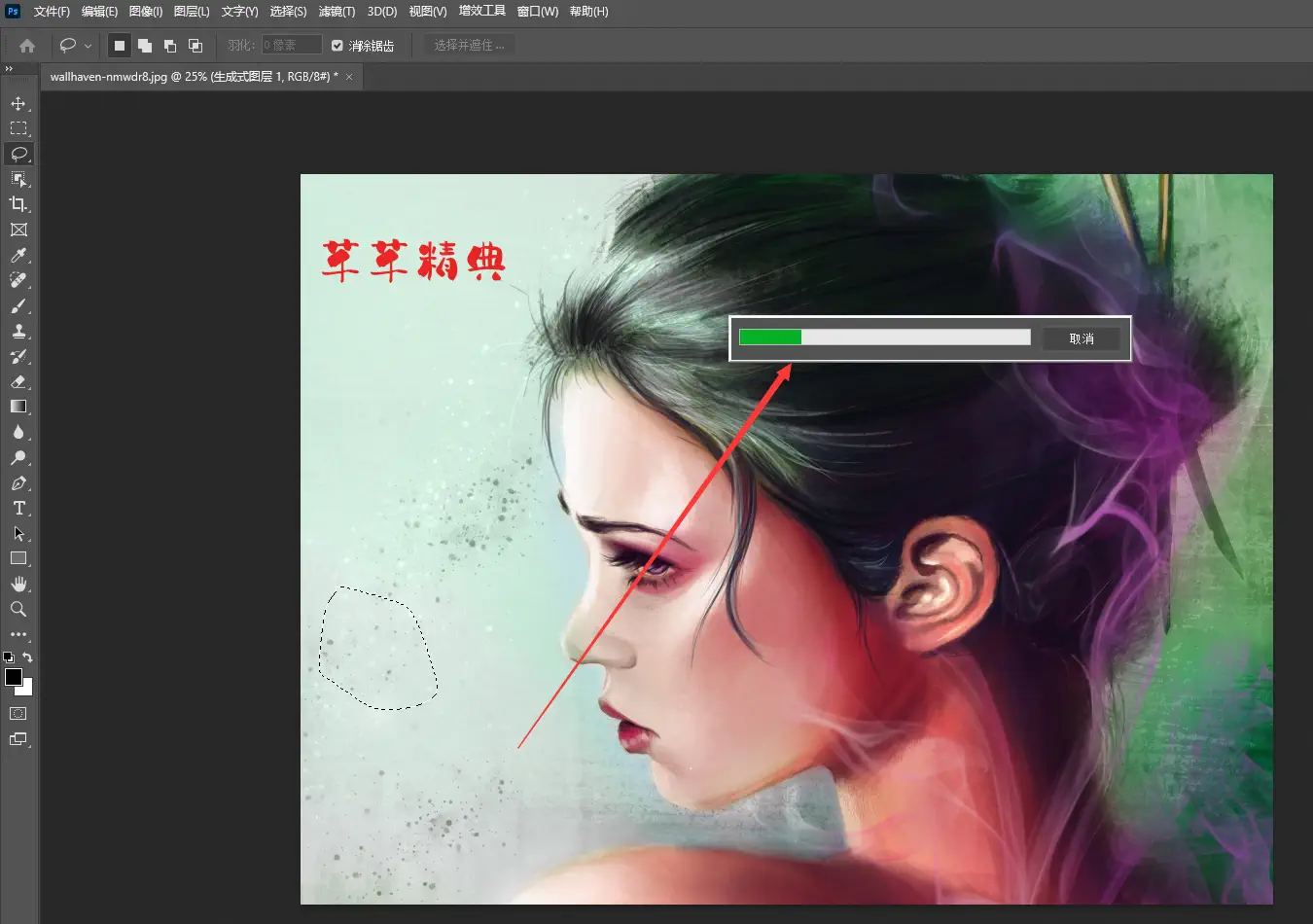Choose New Selection mode

click(120, 46)
